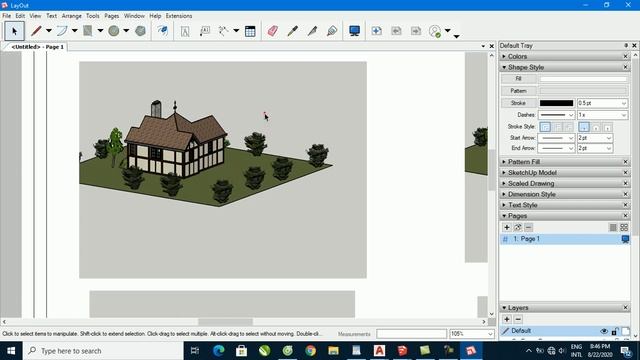Open the Arrange menu
Screen dimensions: 640x360
point(71,16)
